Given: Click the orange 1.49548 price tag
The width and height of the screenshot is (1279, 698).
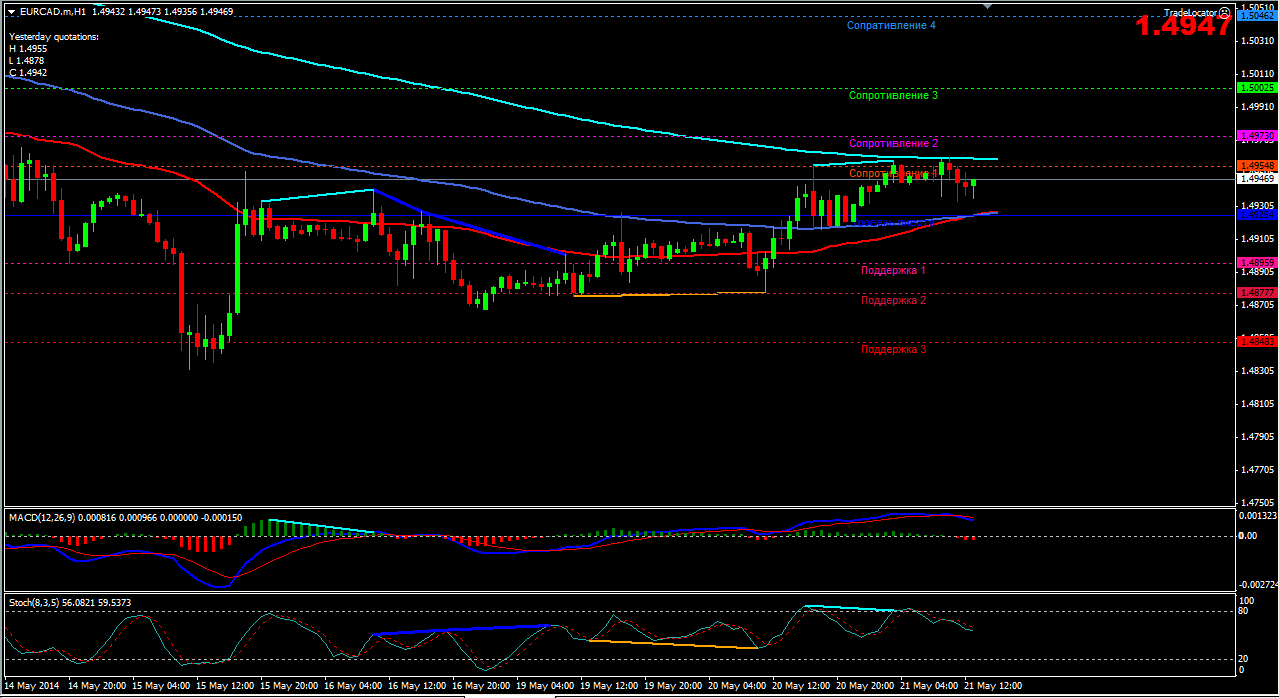Looking at the screenshot, I should (1256, 165).
